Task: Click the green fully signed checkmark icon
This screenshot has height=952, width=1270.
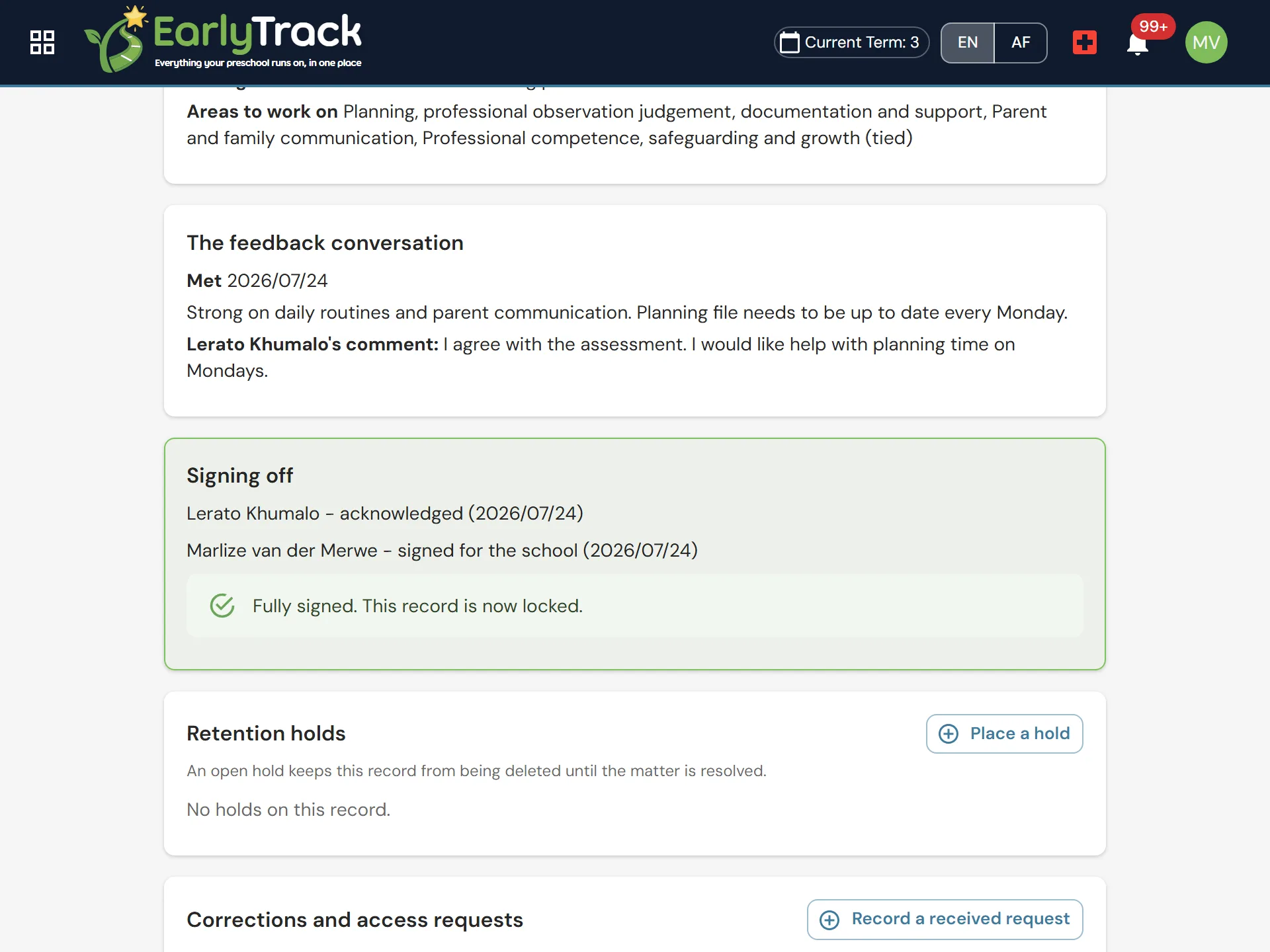Action: (222, 606)
